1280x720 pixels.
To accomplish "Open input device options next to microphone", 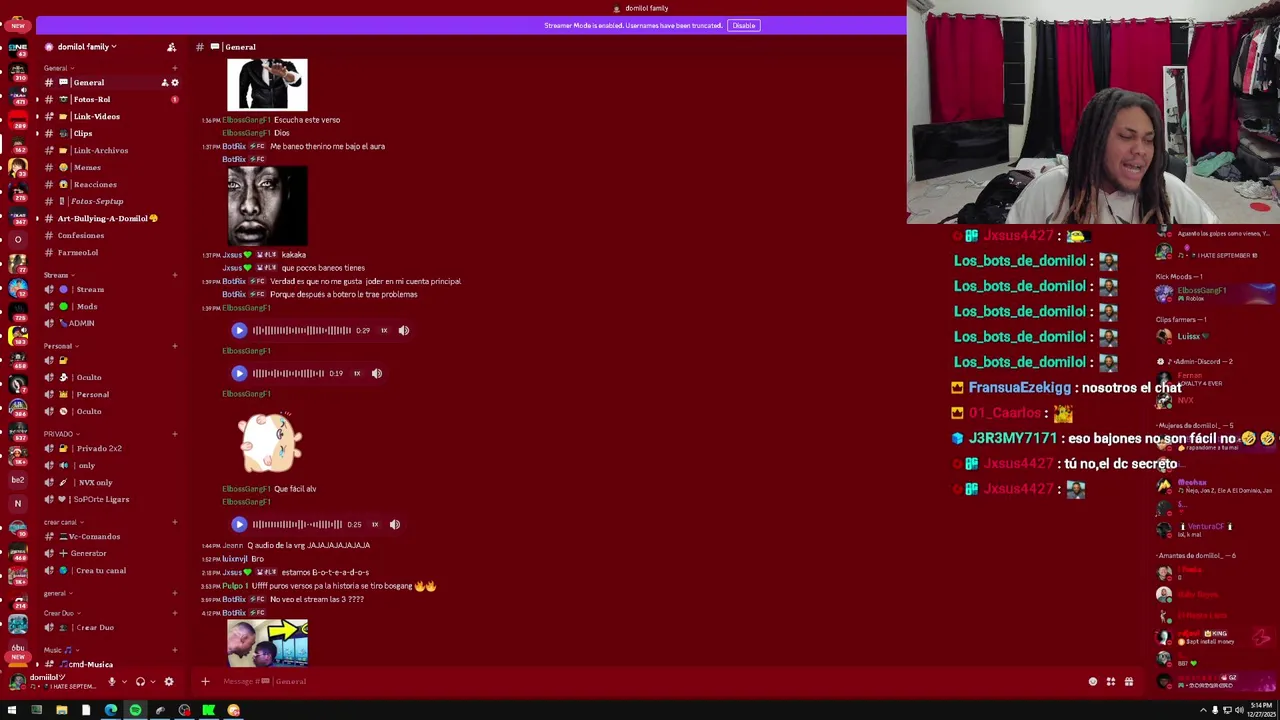I will 124,682.
